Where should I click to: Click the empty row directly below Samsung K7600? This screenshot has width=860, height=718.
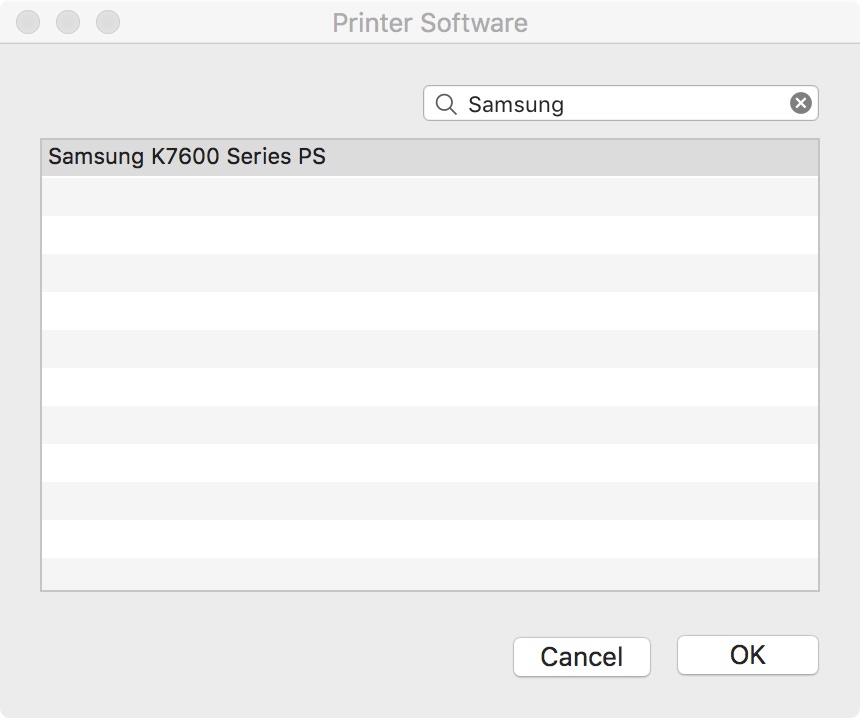tap(429, 196)
